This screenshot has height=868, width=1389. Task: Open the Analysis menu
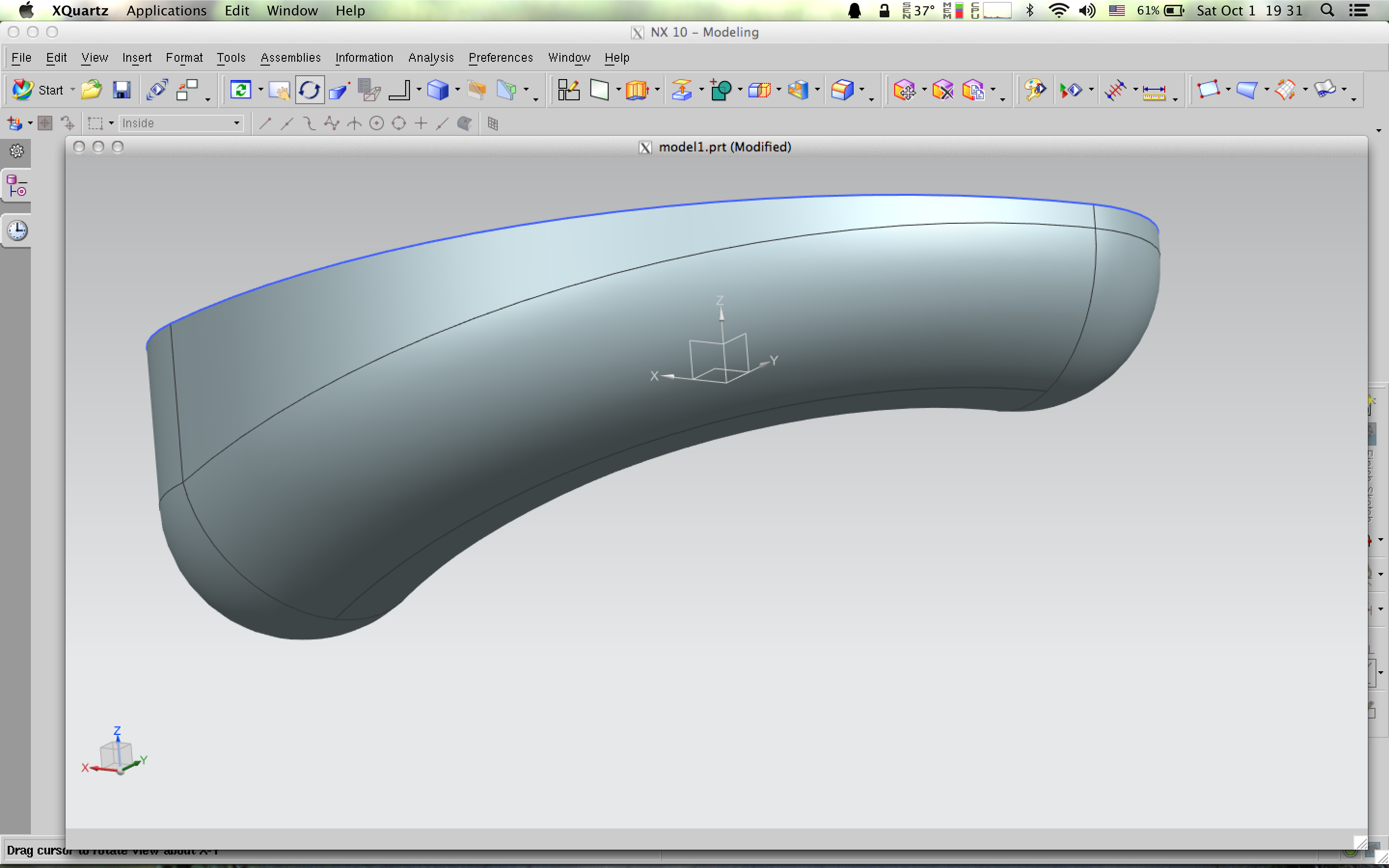(x=431, y=57)
